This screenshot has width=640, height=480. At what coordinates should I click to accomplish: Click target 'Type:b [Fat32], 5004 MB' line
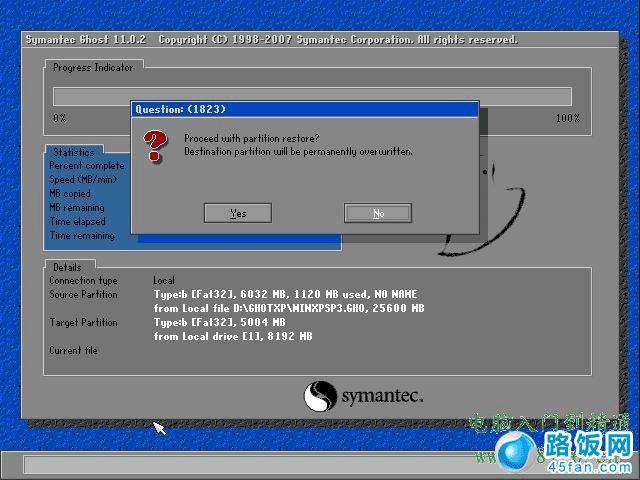(x=220, y=322)
